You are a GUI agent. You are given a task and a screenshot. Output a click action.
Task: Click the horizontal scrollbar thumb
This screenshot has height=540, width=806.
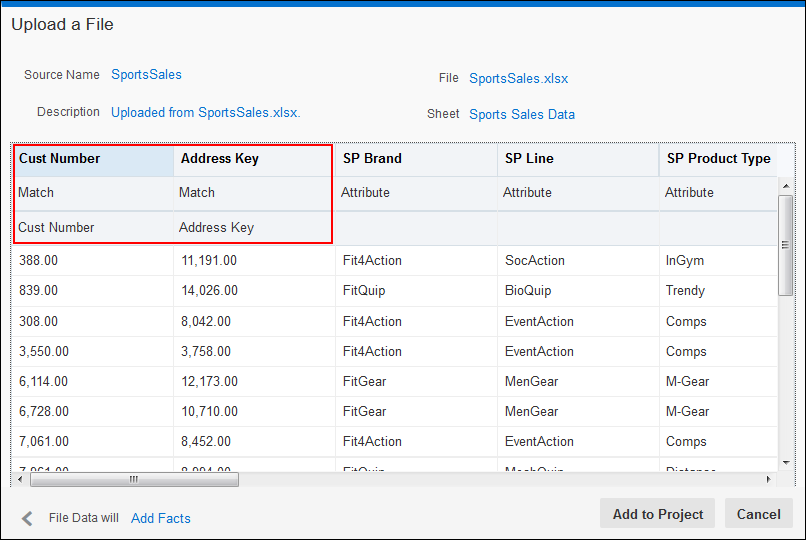134,479
